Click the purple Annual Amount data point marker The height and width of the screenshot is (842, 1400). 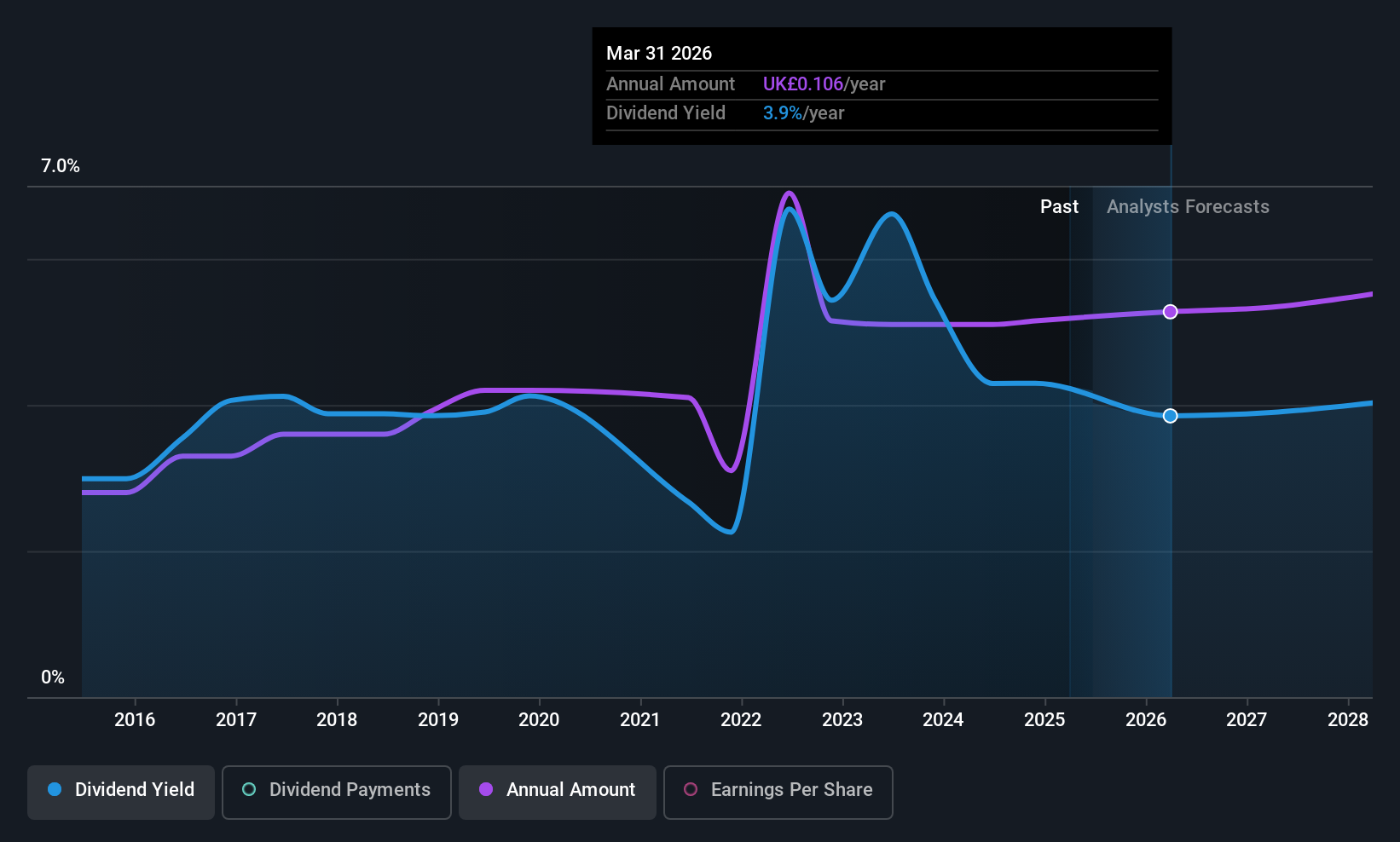tap(1171, 312)
